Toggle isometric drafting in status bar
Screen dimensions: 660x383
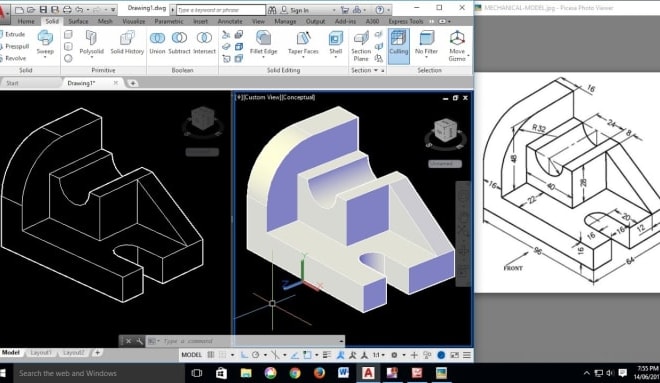tap(275, 355)
